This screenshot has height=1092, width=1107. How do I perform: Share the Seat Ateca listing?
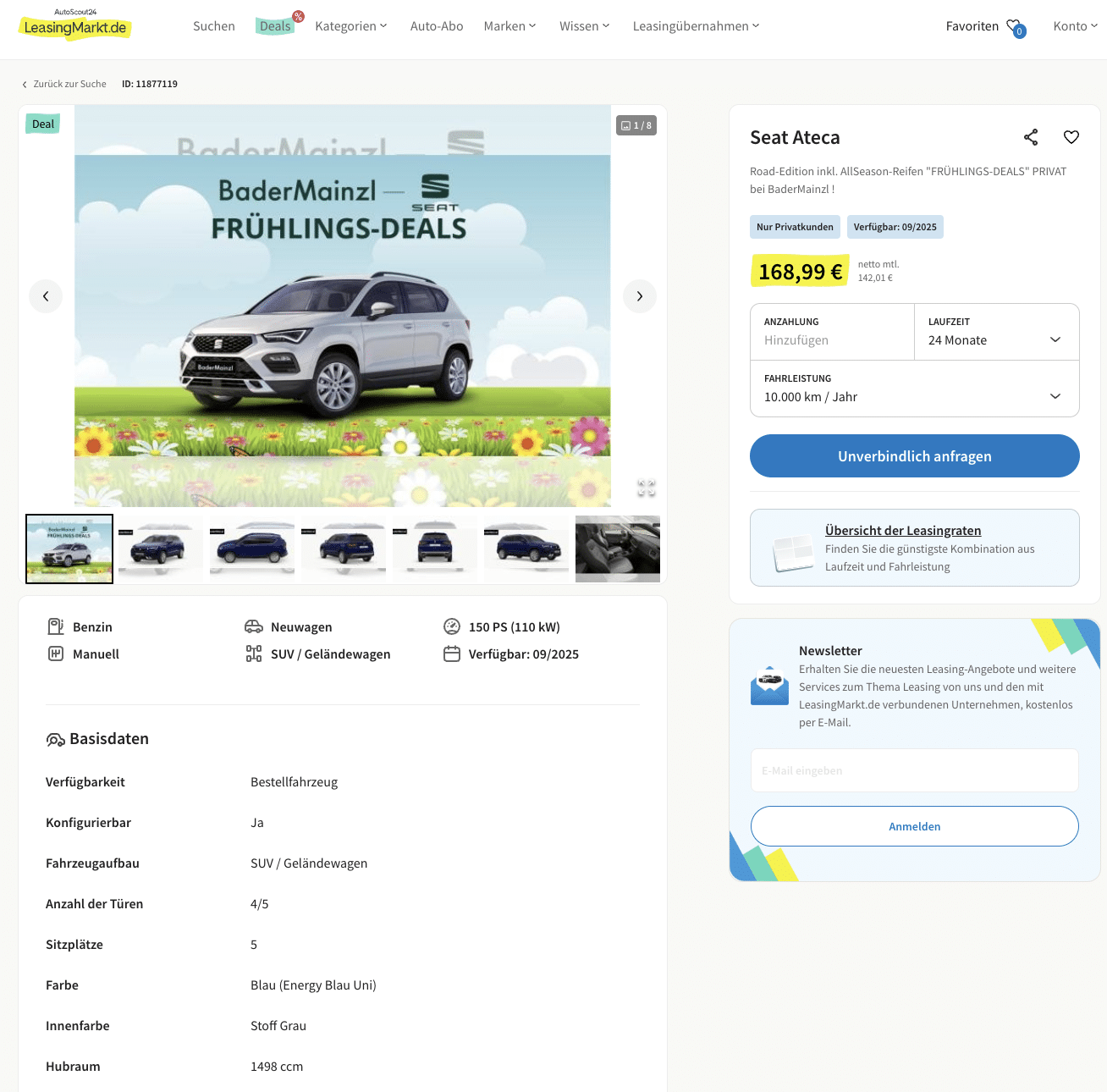1031,137
